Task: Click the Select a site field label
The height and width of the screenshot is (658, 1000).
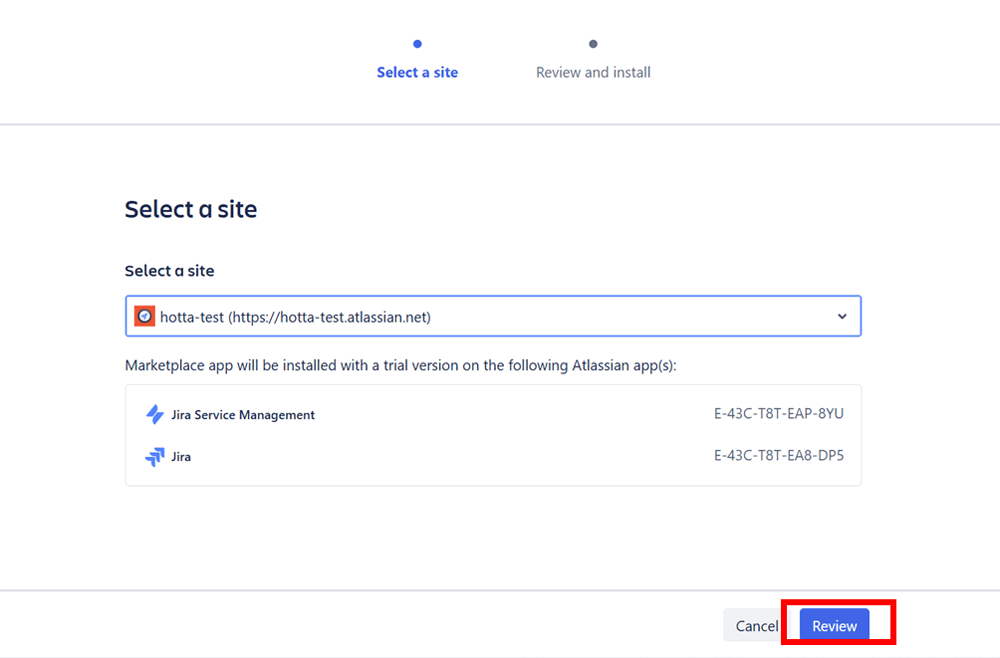Action: (x=169, y=271)
